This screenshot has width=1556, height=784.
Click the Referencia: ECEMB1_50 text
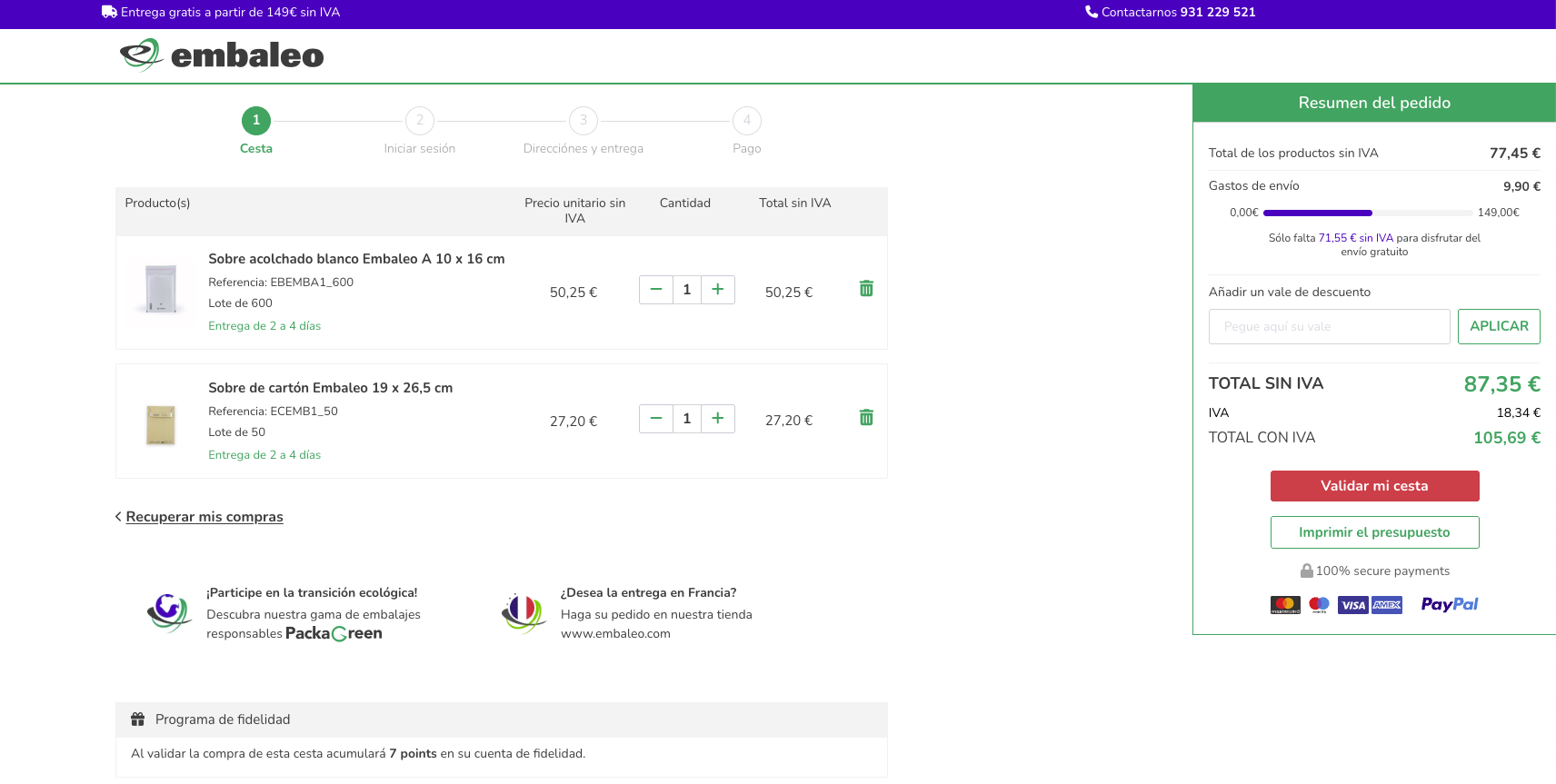click(273, 412)
